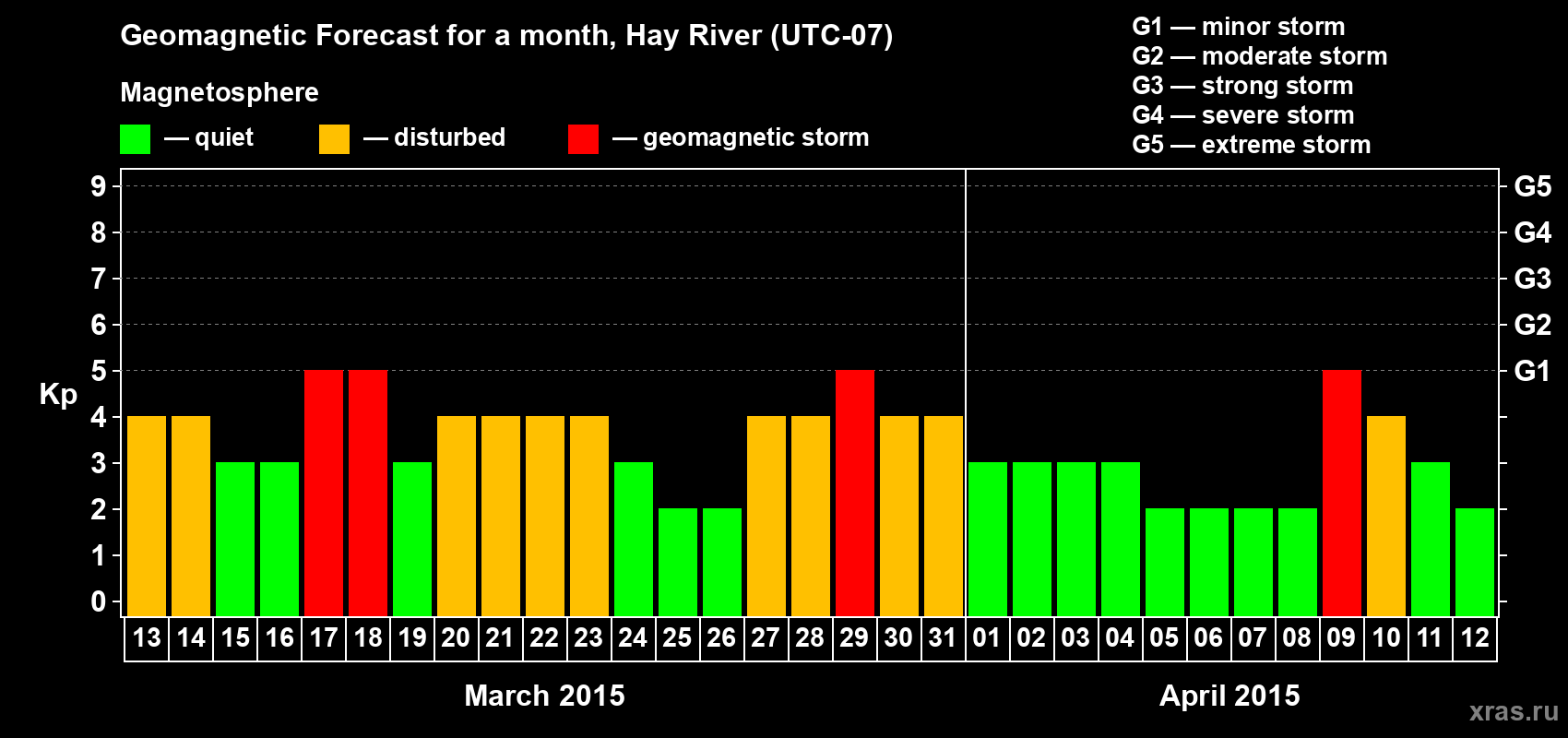Click the green bar for March 15

coord(235,539)
